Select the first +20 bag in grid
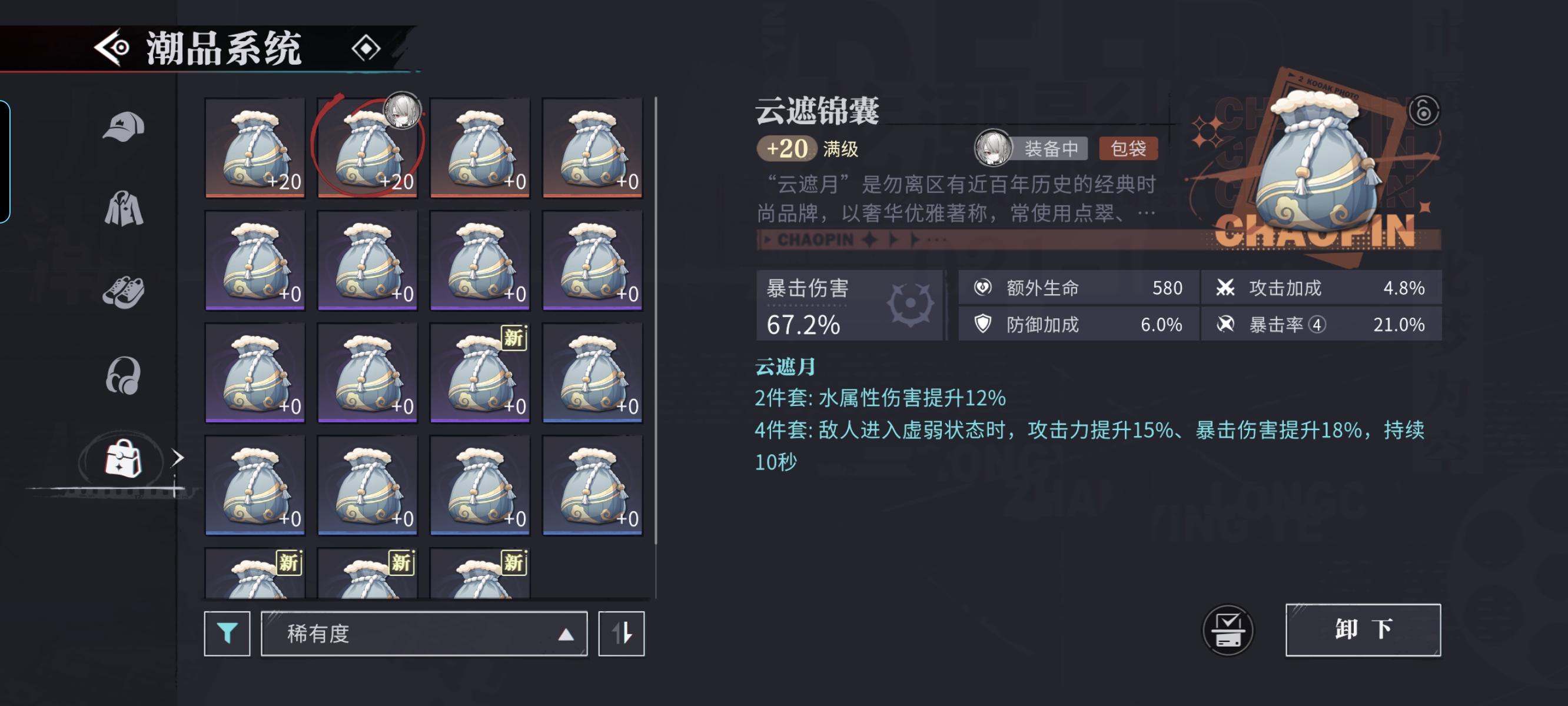This screenshot has height=706, width=1568. click(255, 147)
